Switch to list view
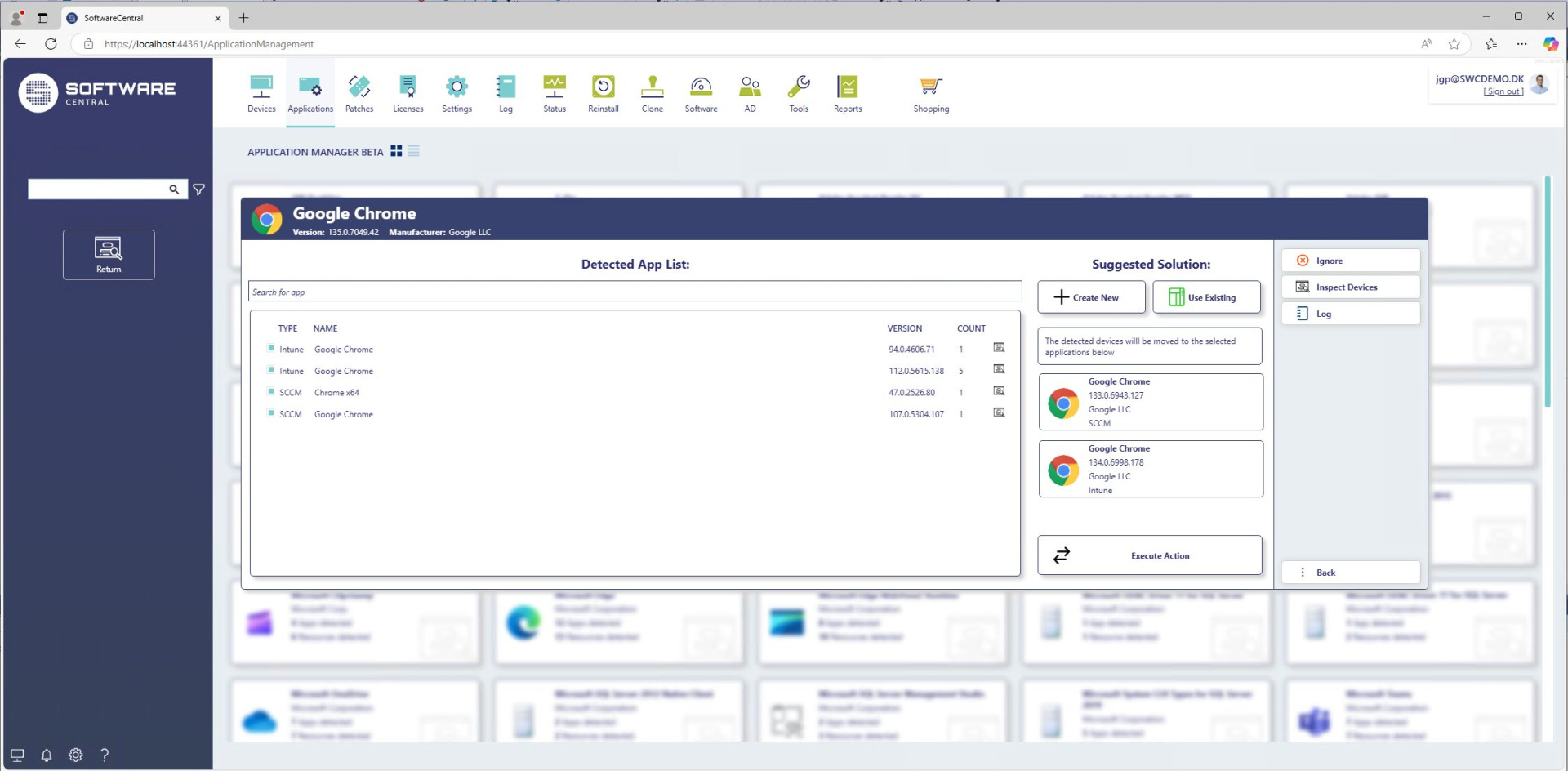The height and width of the screenshot is (771, 1568). click(414, 151)
